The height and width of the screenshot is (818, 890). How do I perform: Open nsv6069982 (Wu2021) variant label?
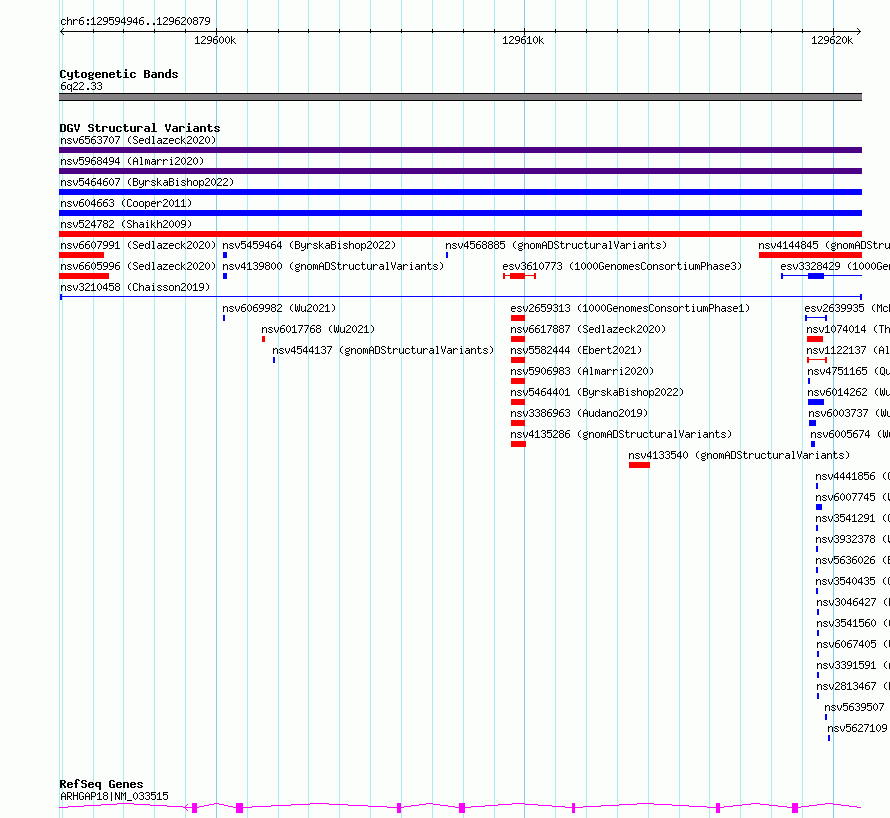pos(279,308)
